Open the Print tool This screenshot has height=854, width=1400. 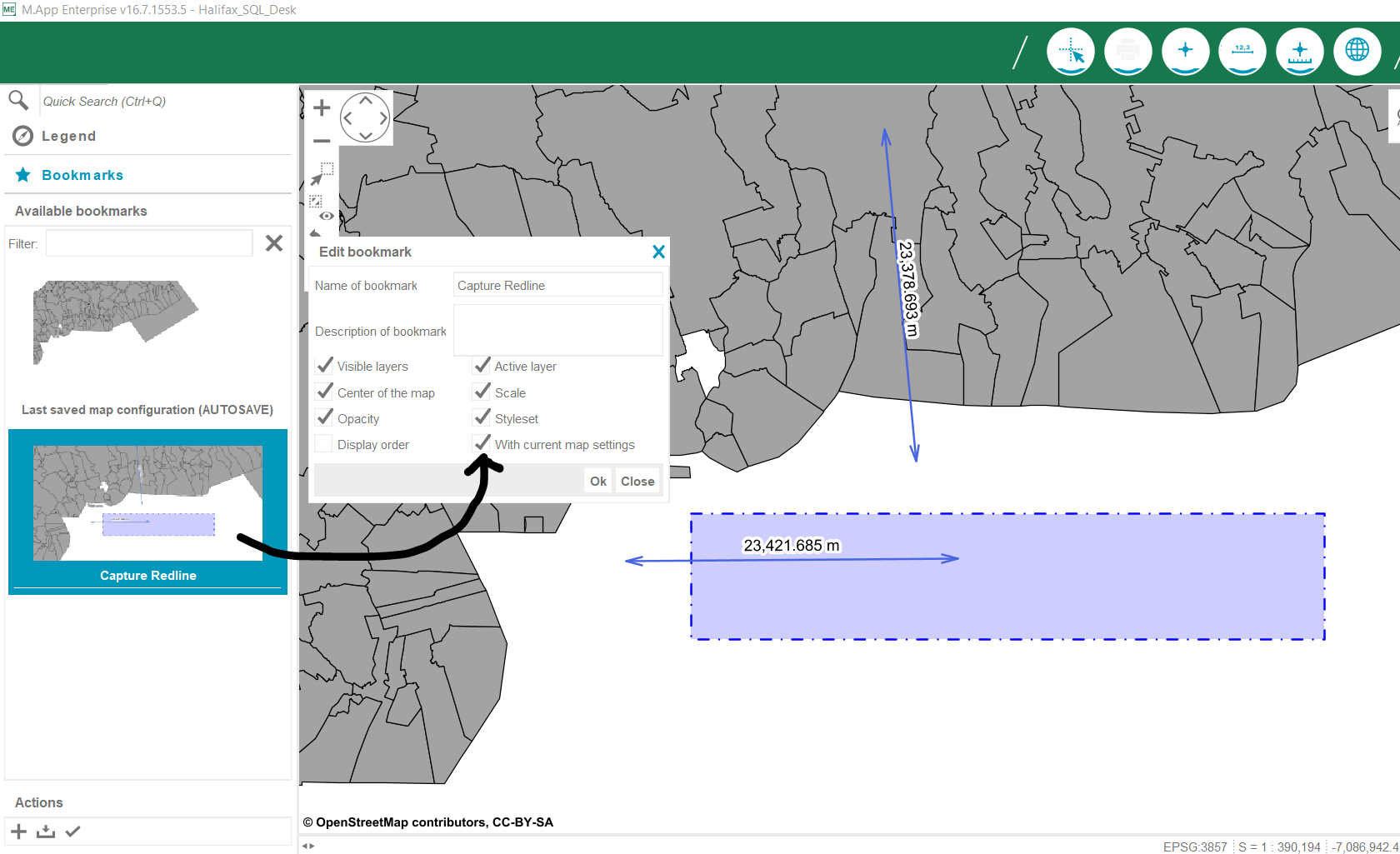1128,51
